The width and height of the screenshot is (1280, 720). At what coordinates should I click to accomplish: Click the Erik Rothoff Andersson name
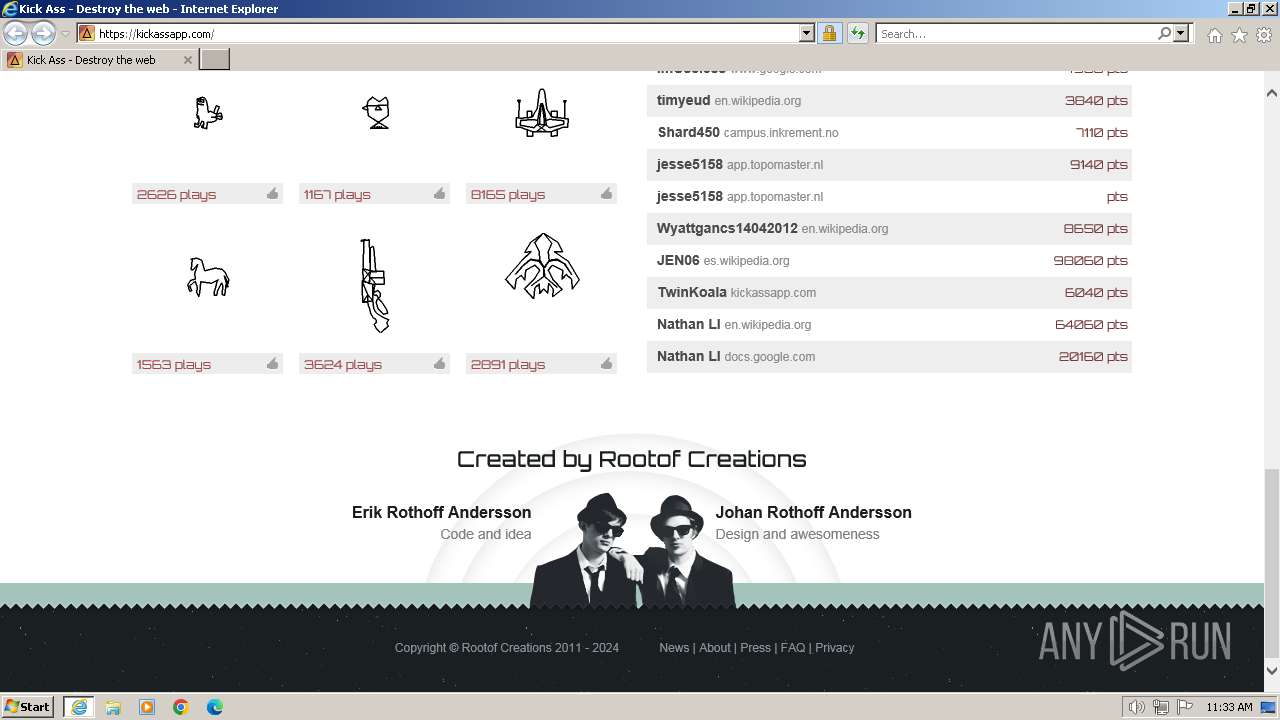pos(441,512)
